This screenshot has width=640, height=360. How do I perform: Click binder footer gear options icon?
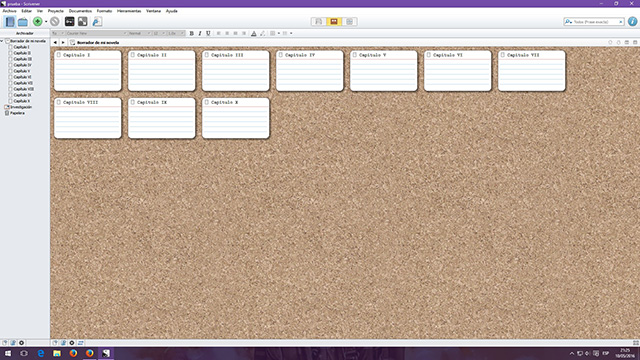22,343
